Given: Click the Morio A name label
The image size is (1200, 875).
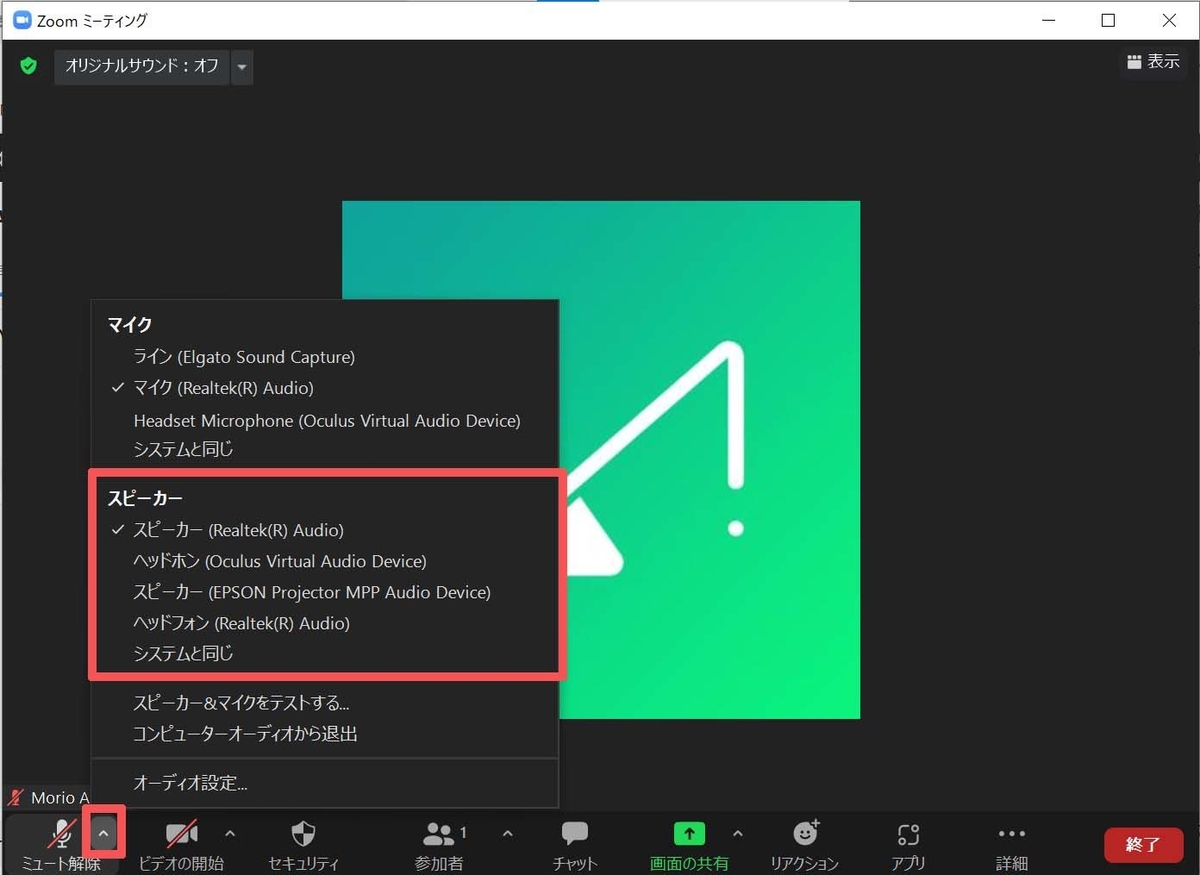Looking at the screenshot, I should 60,797.
